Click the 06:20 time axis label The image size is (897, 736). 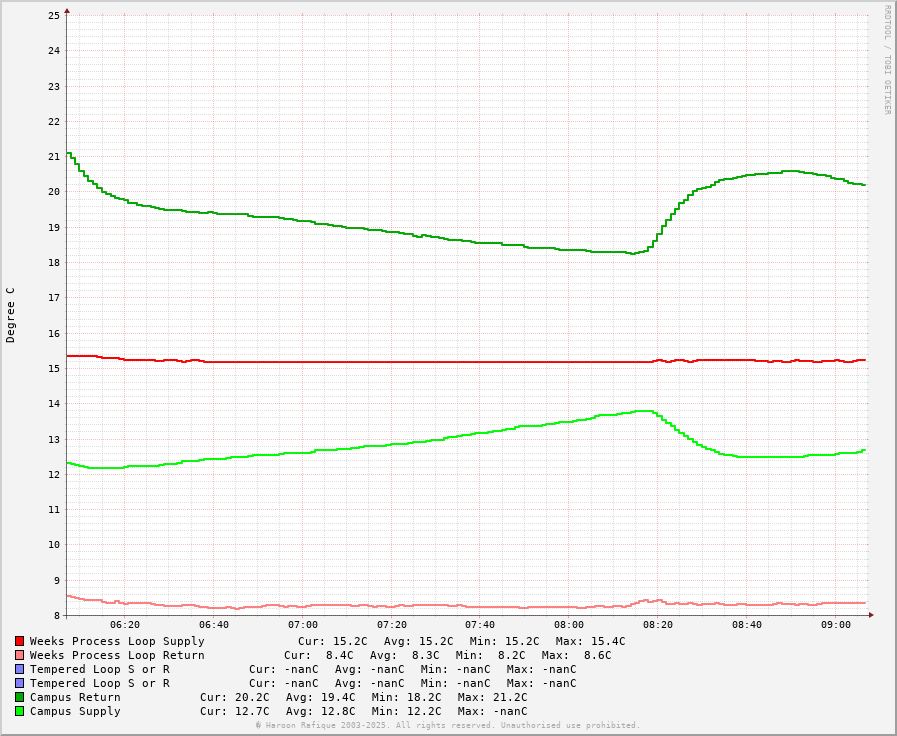[125, 625]
